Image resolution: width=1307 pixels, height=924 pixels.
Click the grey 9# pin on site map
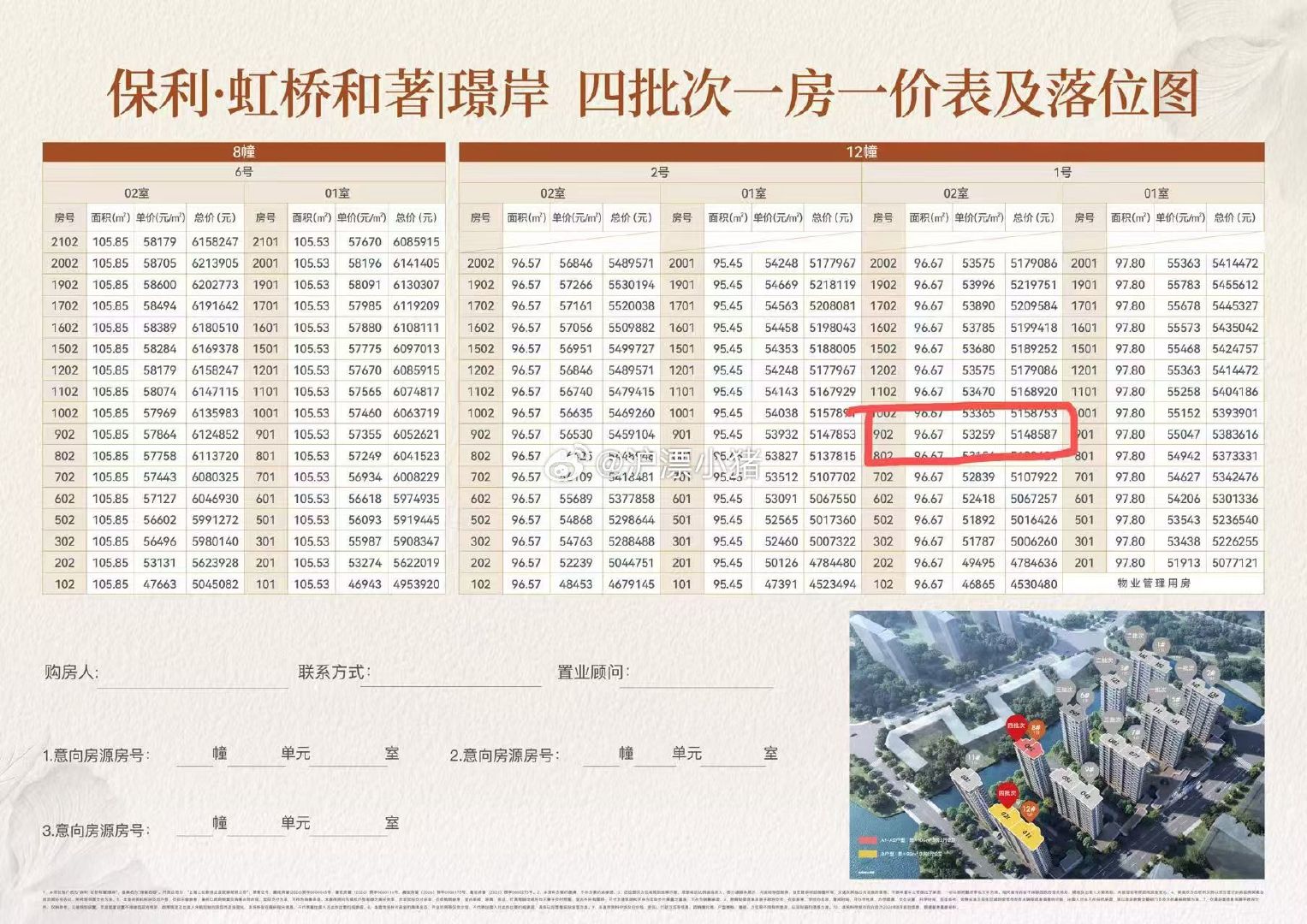coord(1090,772)
